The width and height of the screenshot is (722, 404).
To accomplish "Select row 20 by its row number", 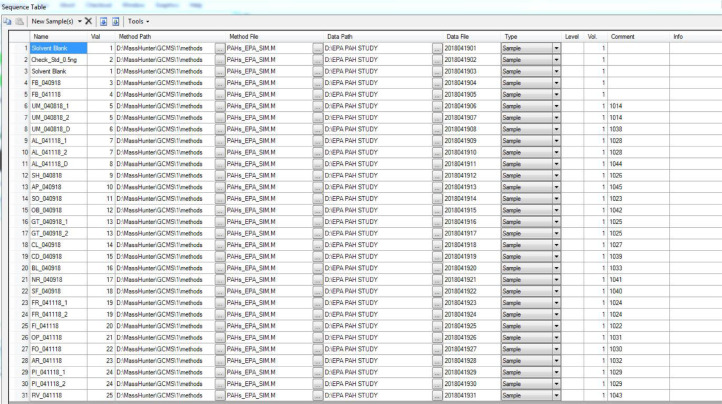I will pos(22,268).
